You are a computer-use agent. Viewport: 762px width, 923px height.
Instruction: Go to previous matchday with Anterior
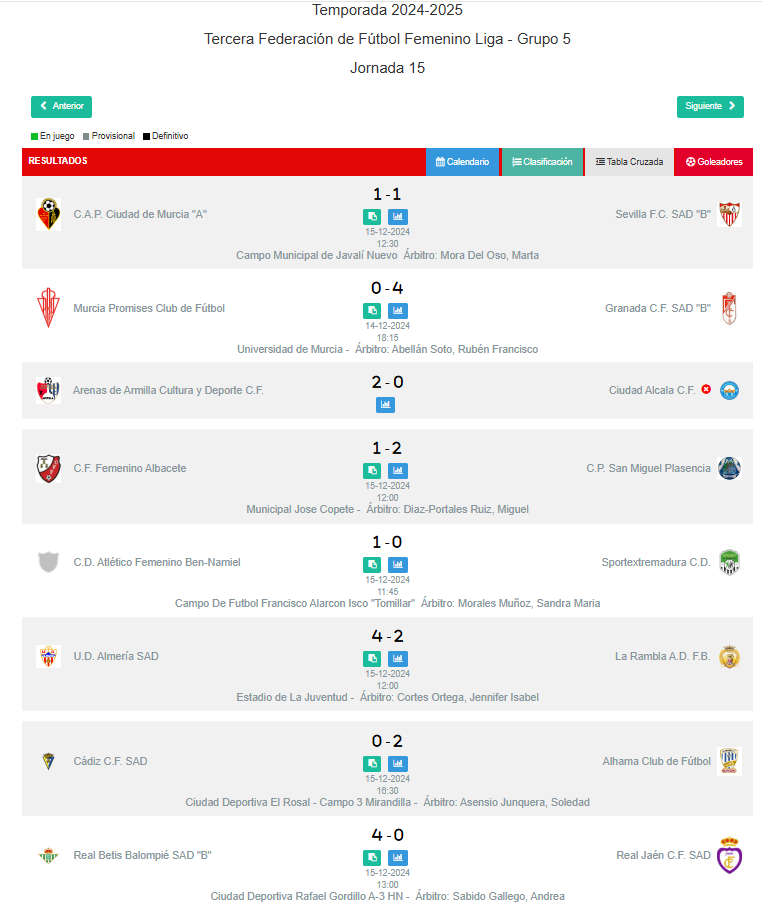tap(62, 106)
